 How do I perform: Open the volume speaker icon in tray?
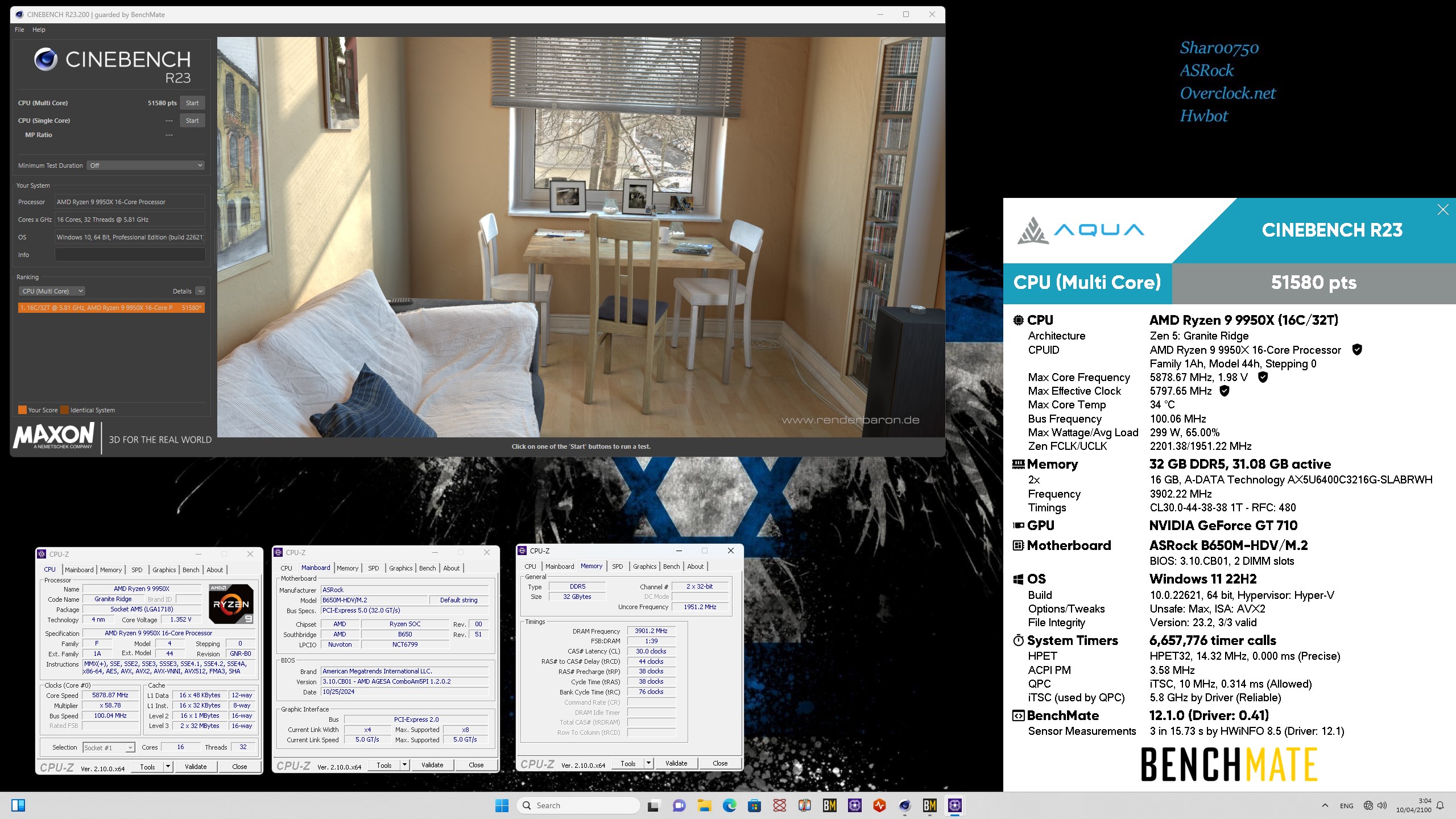[x=1382, y=805]
